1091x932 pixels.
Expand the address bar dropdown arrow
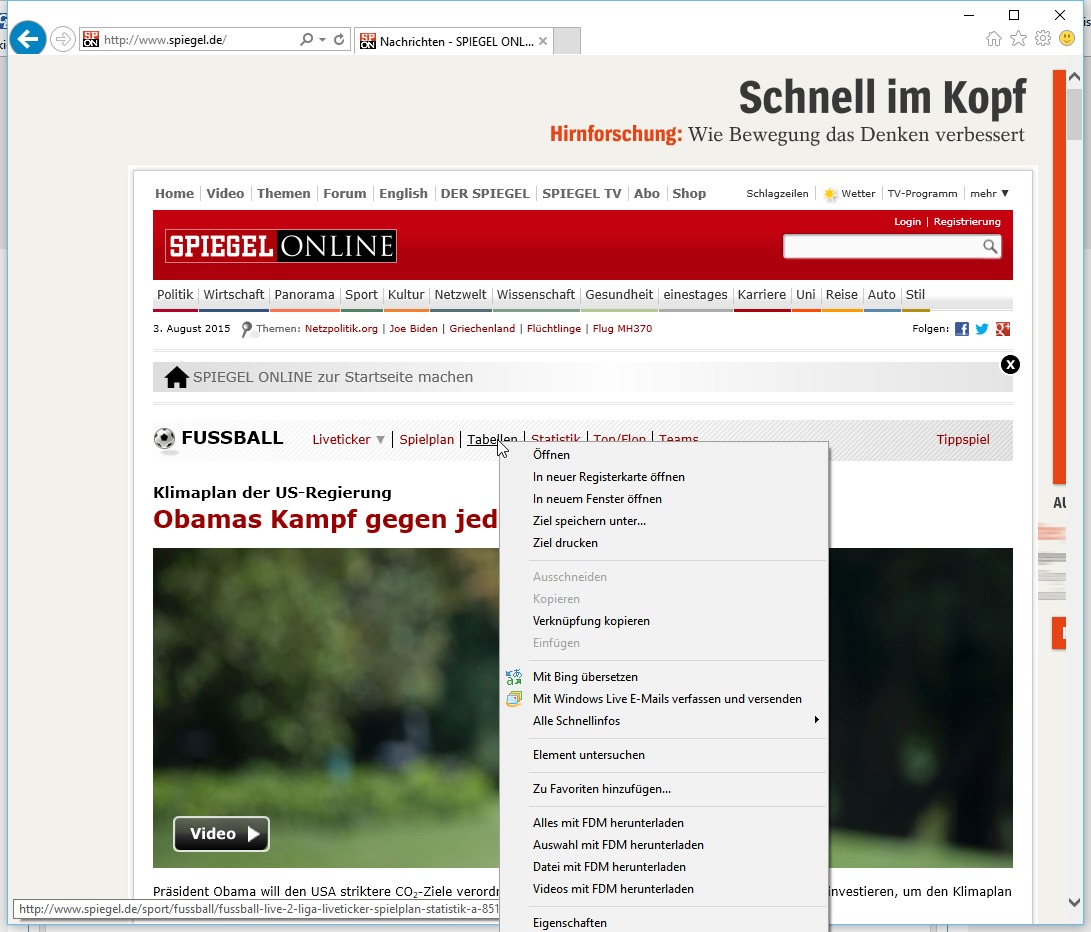tap(322, 40)
